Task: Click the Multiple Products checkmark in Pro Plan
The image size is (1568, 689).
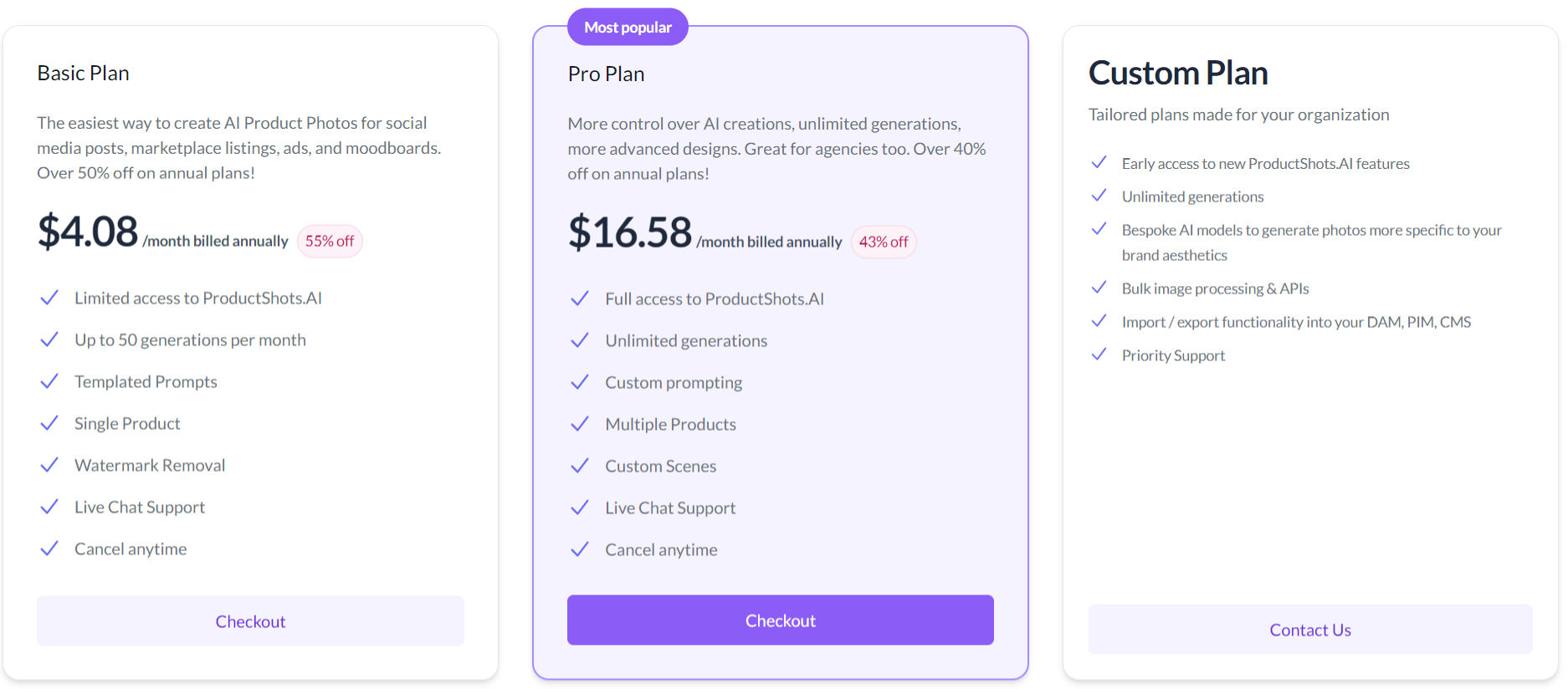Action: [x=579, y=423]
